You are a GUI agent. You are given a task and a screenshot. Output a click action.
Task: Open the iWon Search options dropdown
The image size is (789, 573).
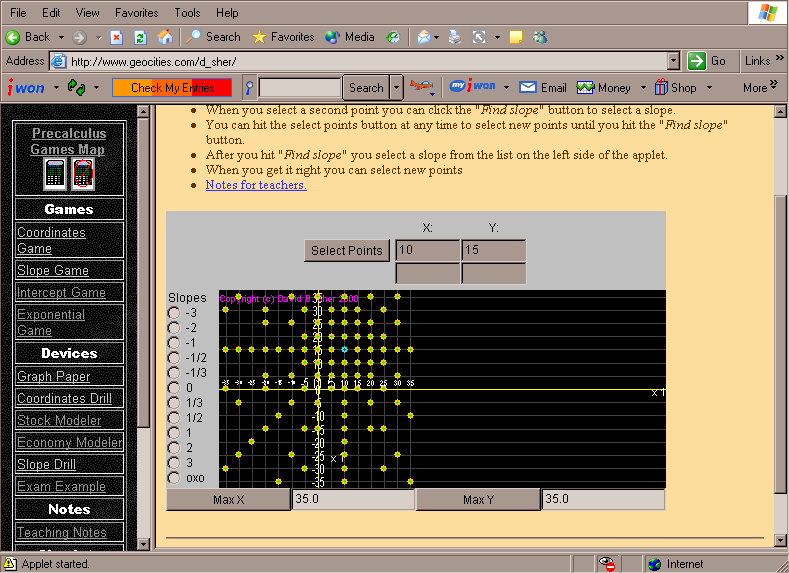click(x=397, y=88)
